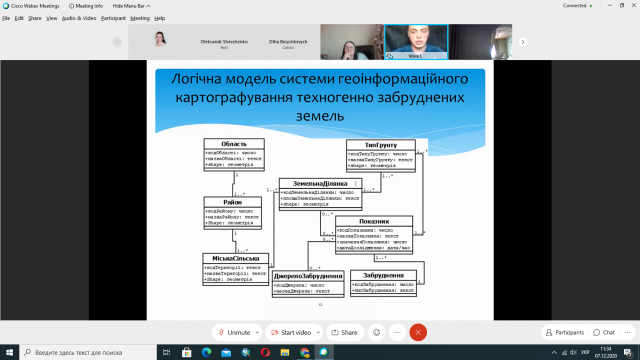Open the clock showing 11:34
The width and height of the screenshot is (640, 360).
pos(606,352)
